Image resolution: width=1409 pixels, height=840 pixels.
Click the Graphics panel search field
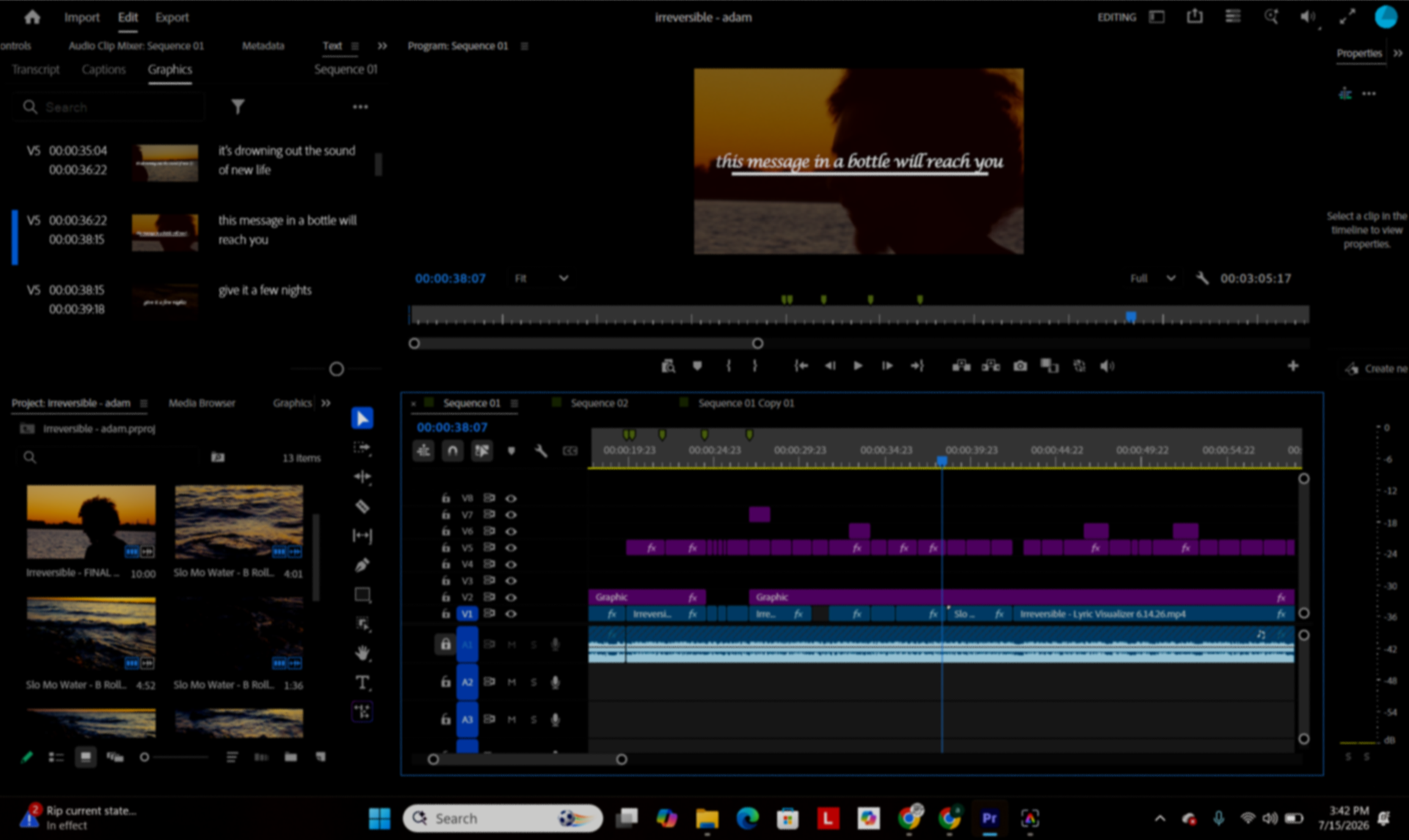110,107
